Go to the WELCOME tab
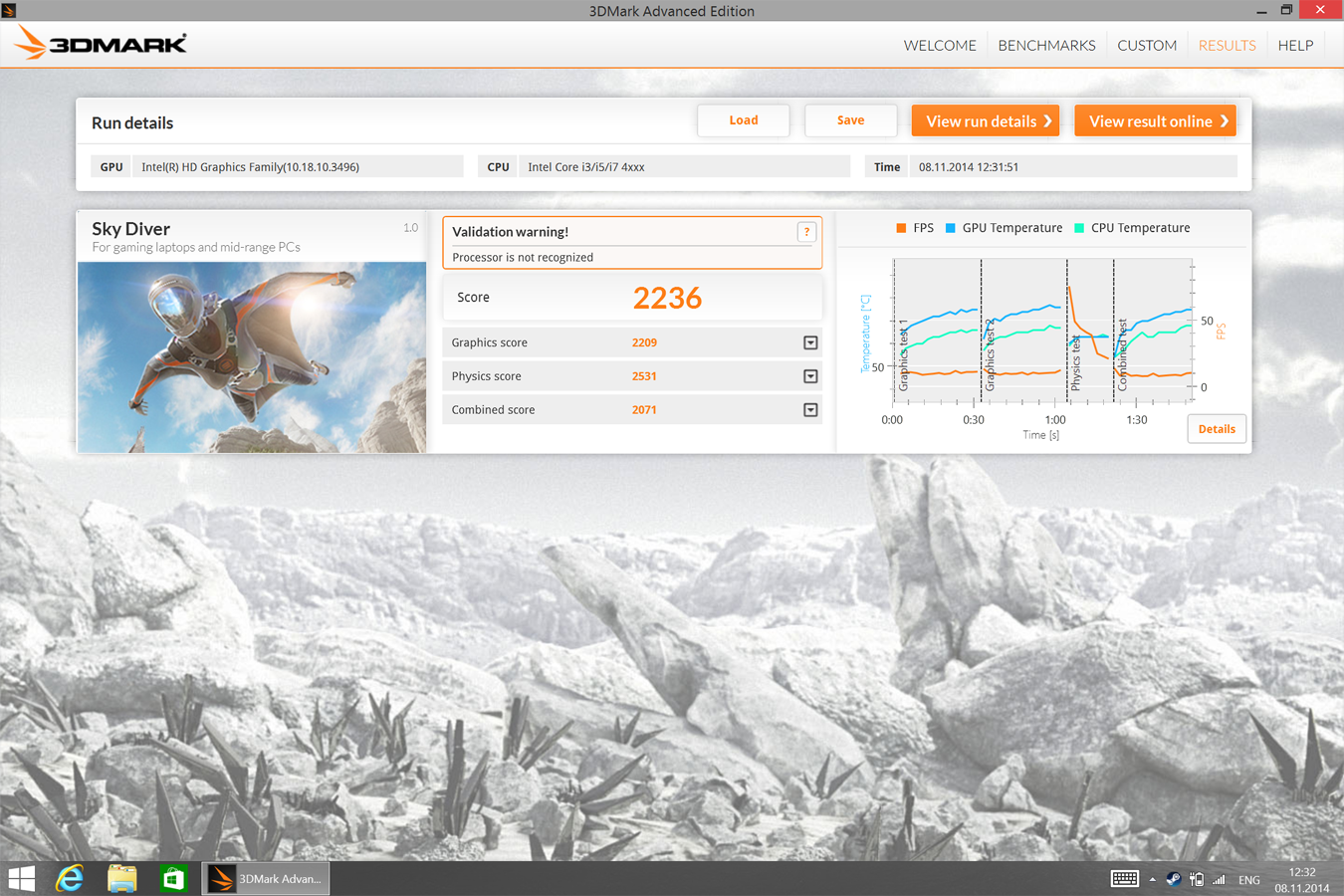 point(940,46)
